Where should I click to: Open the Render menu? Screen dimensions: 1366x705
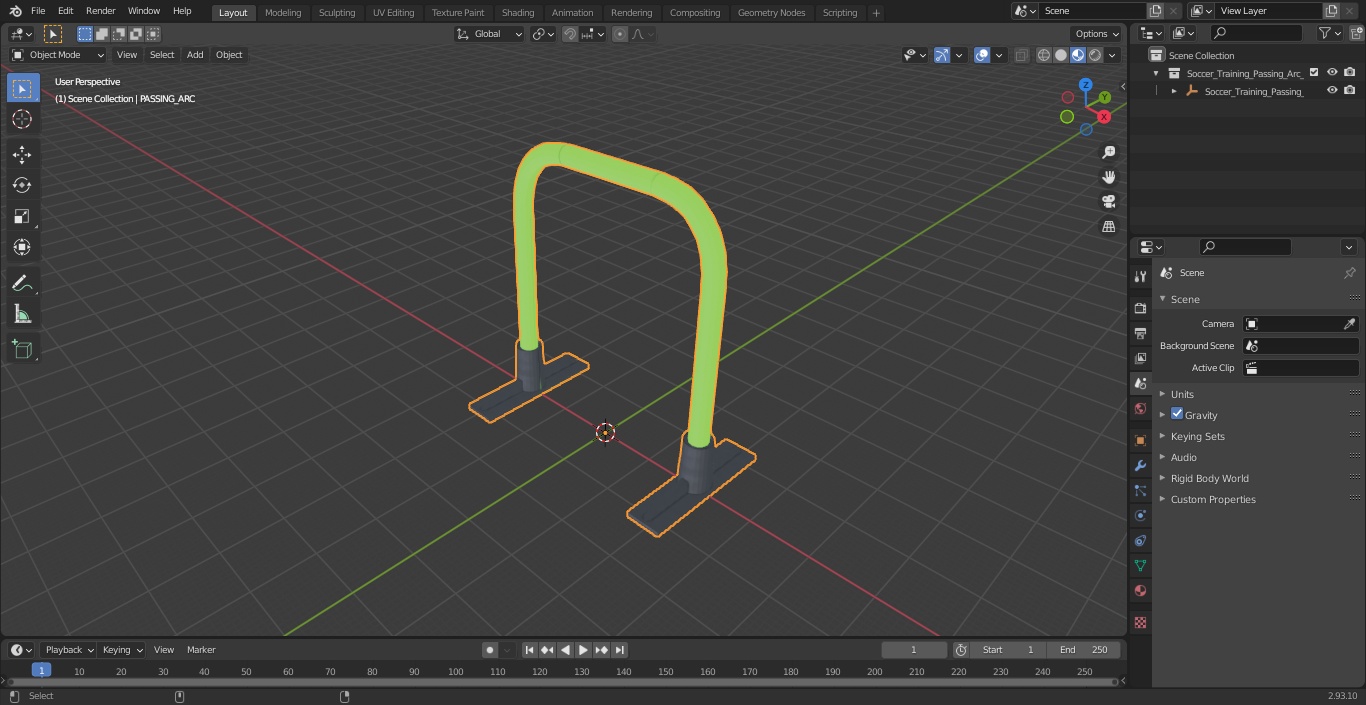tap(100, 11)
